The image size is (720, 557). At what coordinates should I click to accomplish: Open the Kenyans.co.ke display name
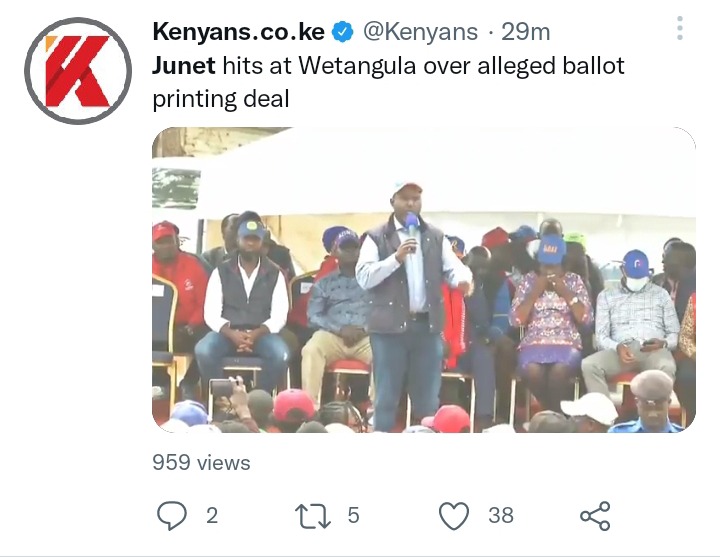tap(238, 32)
